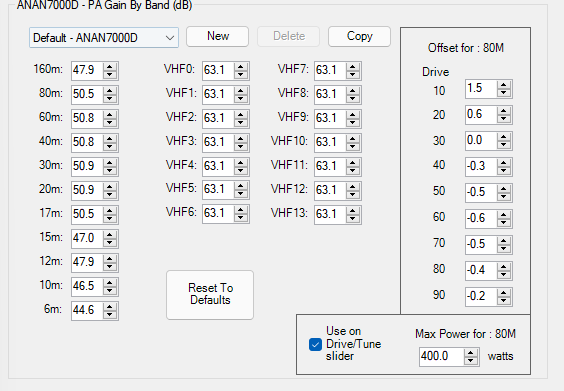The image size is (564, 391).
Task: Click the VHF13 gain value field
Action: click(331, 214)
